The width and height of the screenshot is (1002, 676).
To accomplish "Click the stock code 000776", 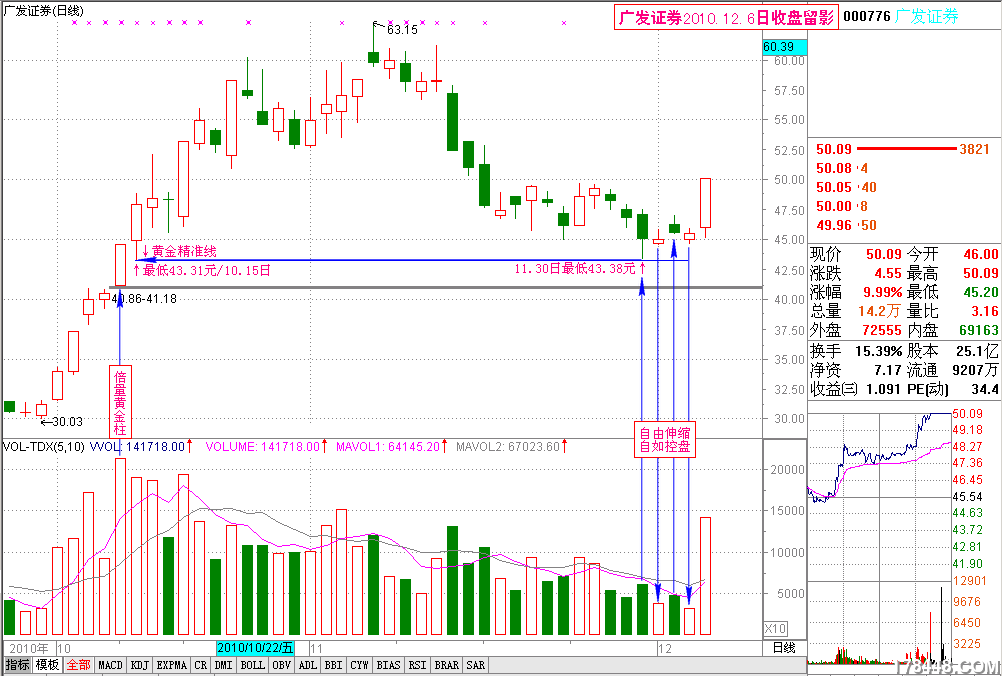I will [x=867, y=17].
